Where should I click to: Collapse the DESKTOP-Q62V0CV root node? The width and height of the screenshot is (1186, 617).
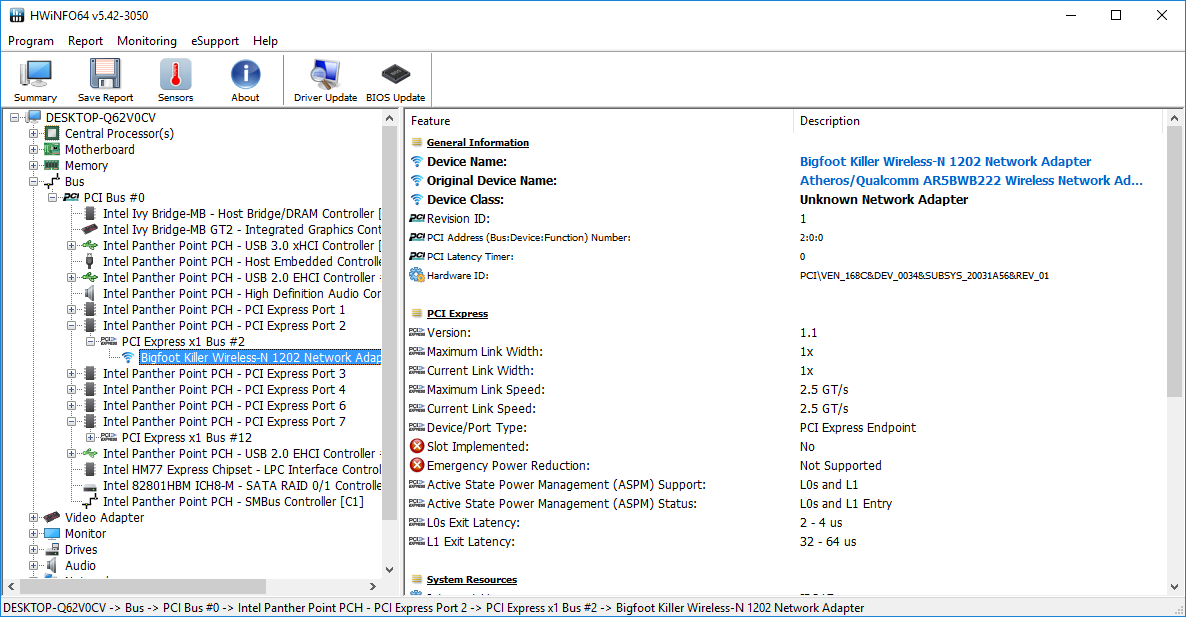(x=14, y=117)
